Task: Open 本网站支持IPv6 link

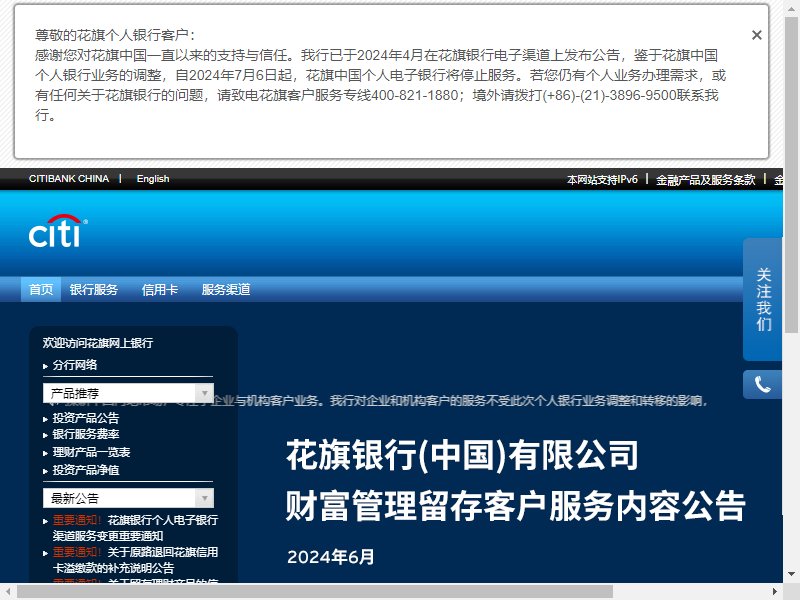Action: coord(602,180)
